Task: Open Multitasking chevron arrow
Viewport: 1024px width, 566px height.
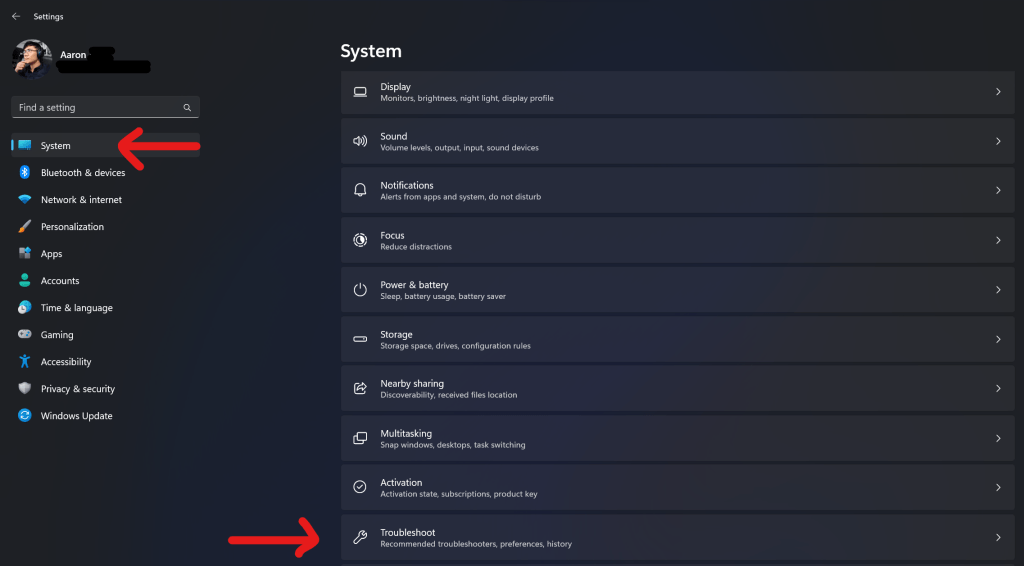Action: pos(998,439)
